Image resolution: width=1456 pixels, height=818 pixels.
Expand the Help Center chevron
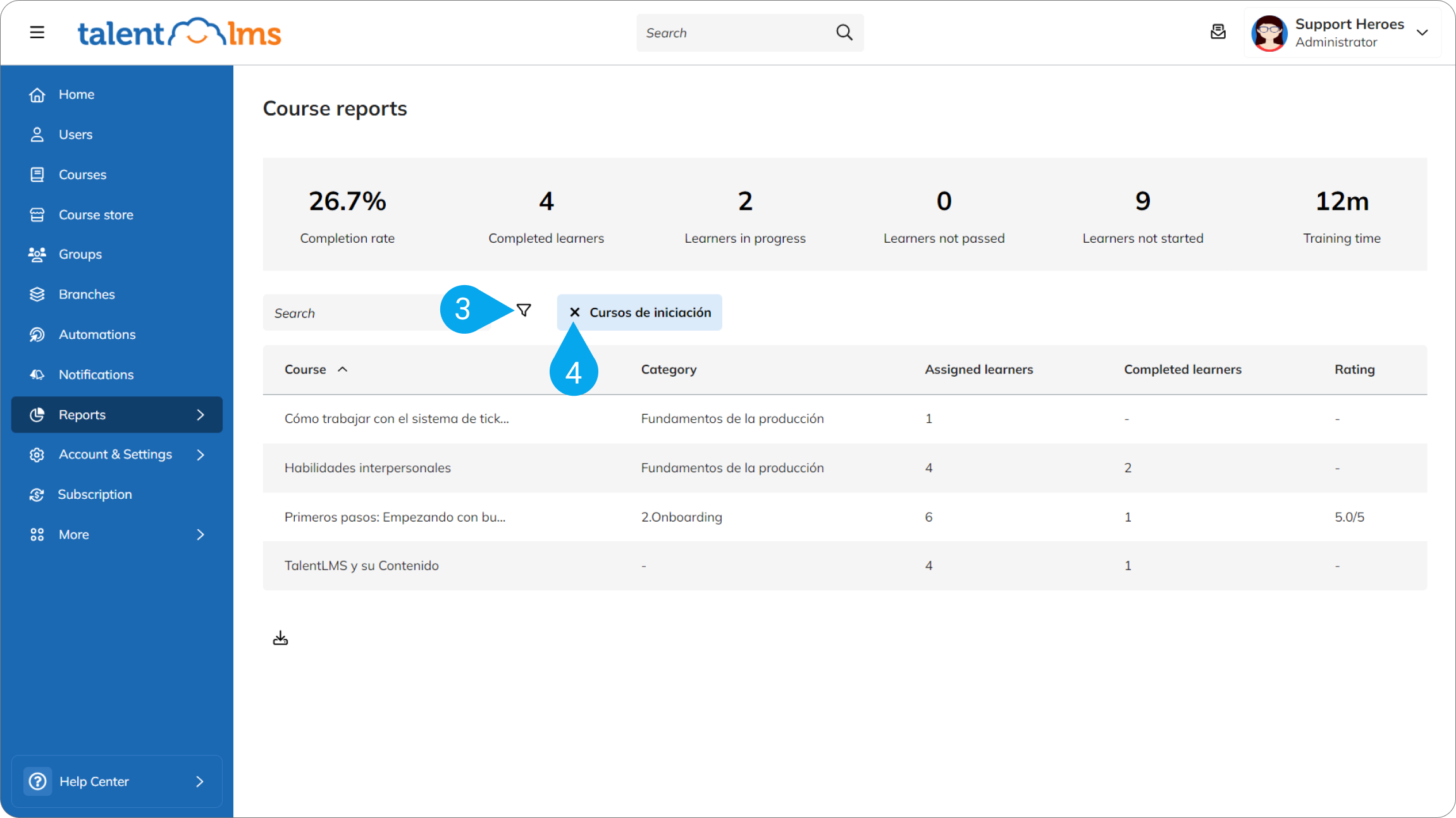click(x=200, y=781)
